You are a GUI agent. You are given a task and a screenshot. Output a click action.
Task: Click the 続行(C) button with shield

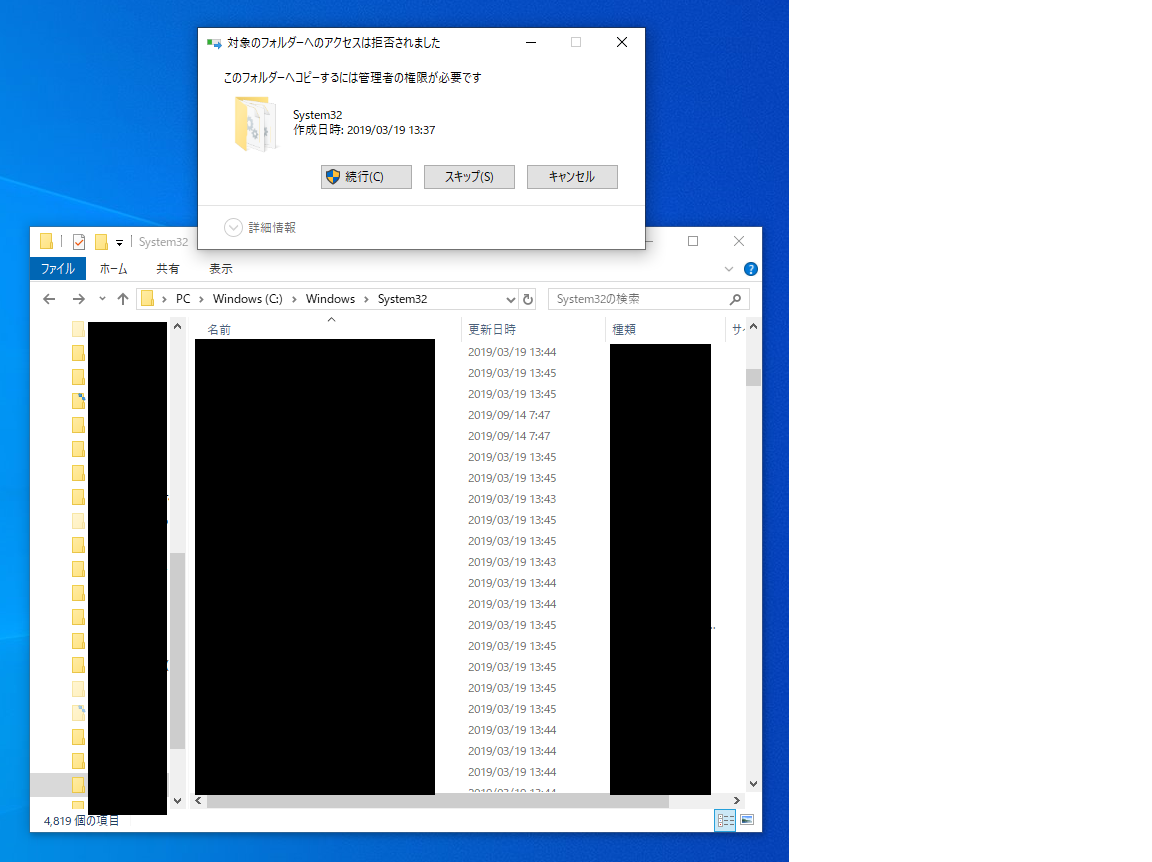coord(366,177)
